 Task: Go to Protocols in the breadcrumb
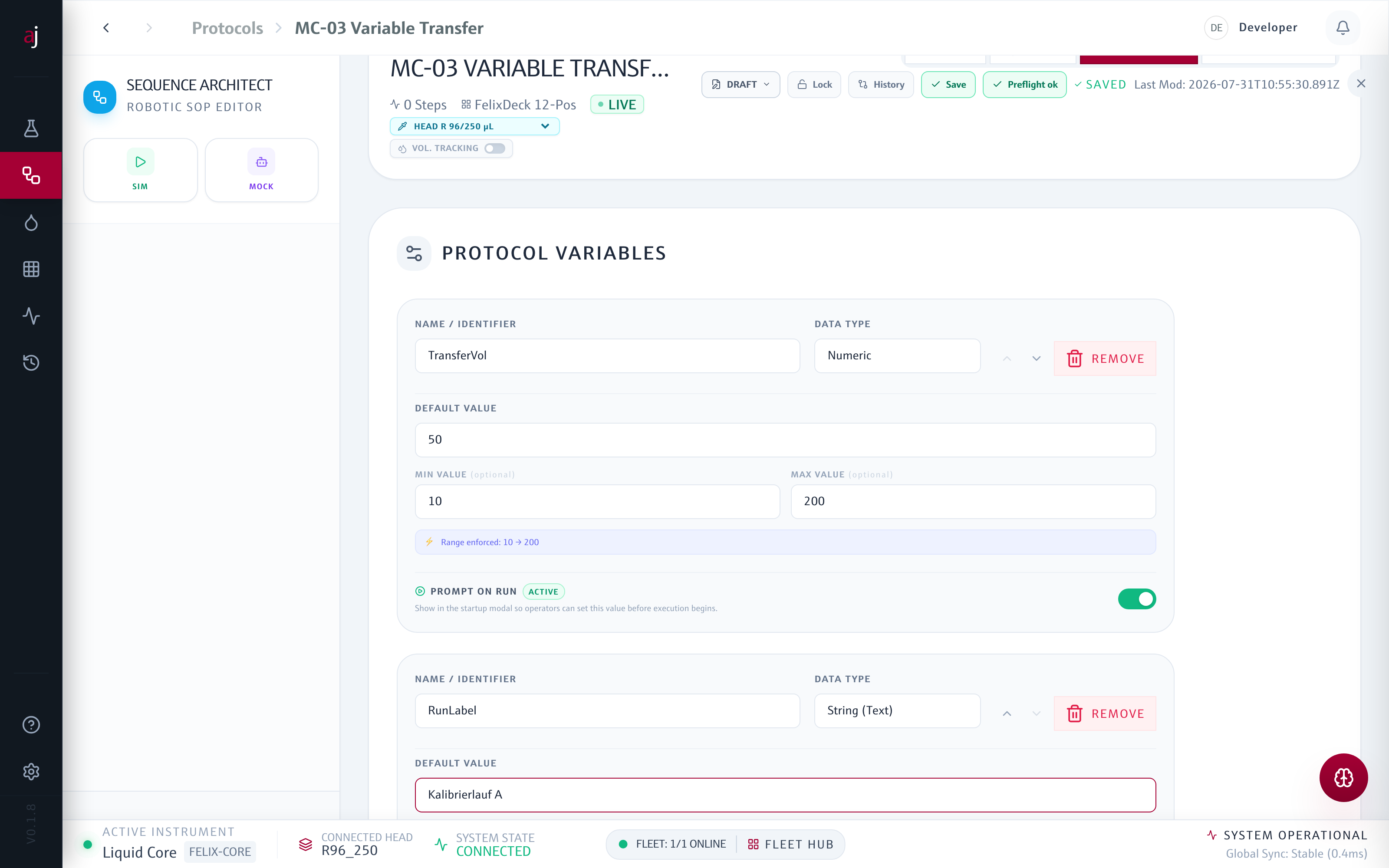click(227, 27)
